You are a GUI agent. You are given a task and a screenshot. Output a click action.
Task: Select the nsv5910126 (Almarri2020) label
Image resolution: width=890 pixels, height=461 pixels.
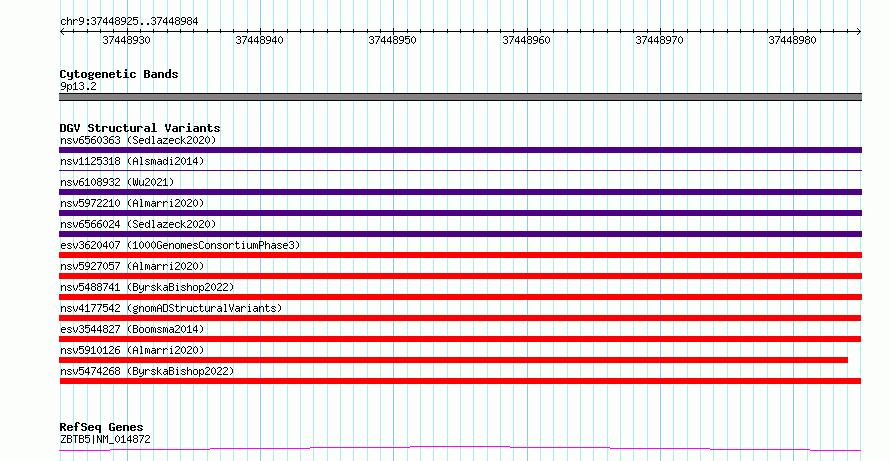pos(132,350)
